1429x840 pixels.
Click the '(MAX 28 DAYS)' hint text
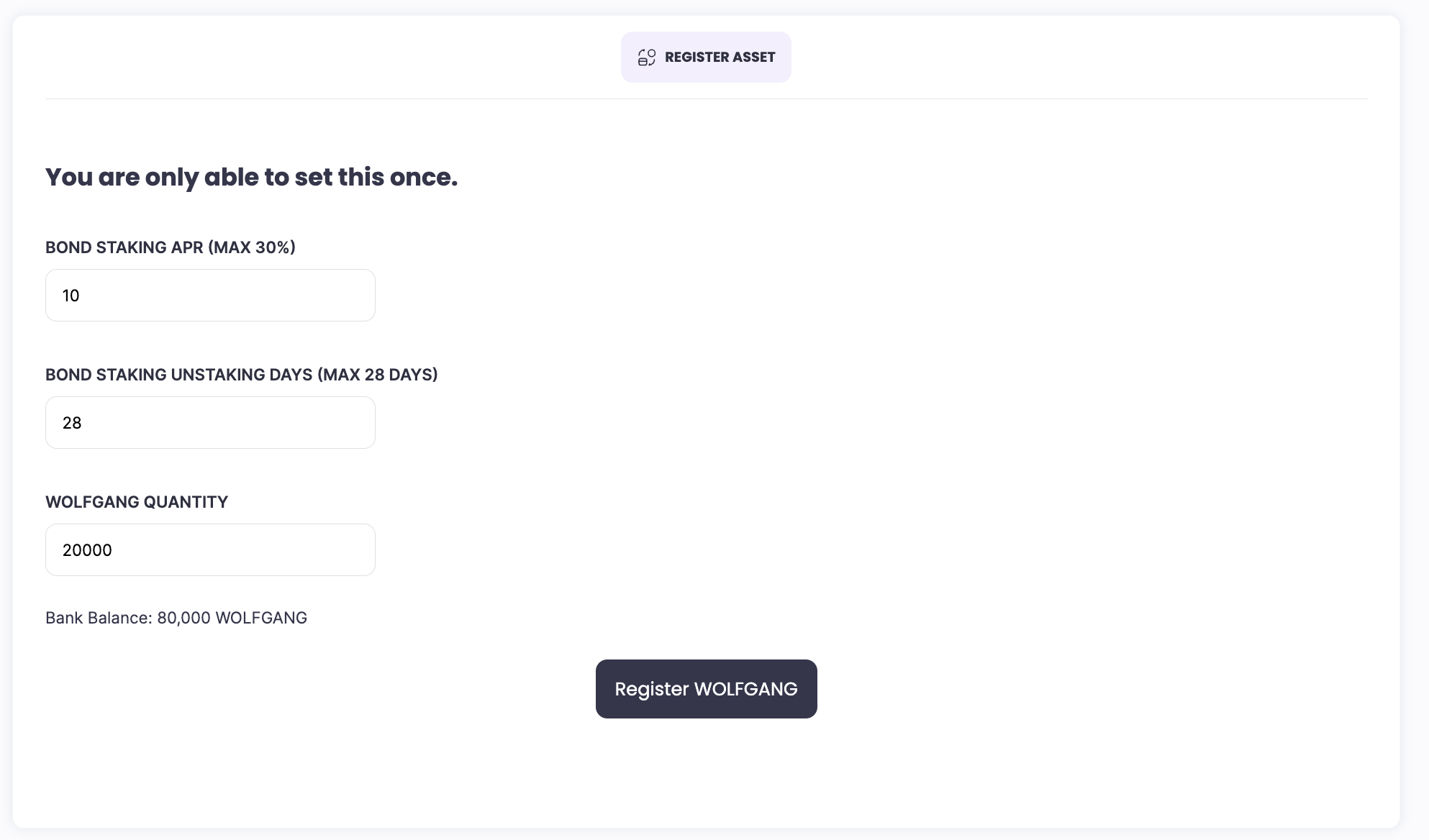click(x=378, y=375)
